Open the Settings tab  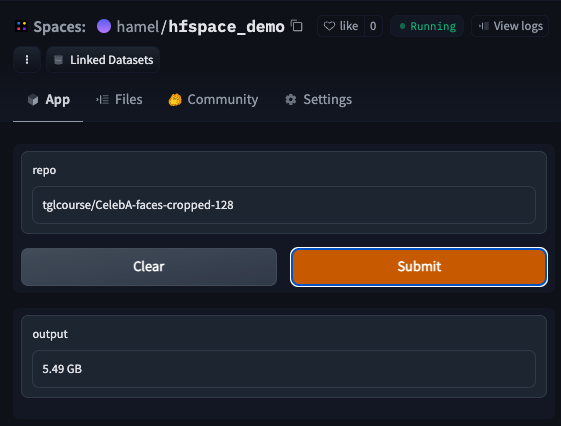click(x=318, y=99)
